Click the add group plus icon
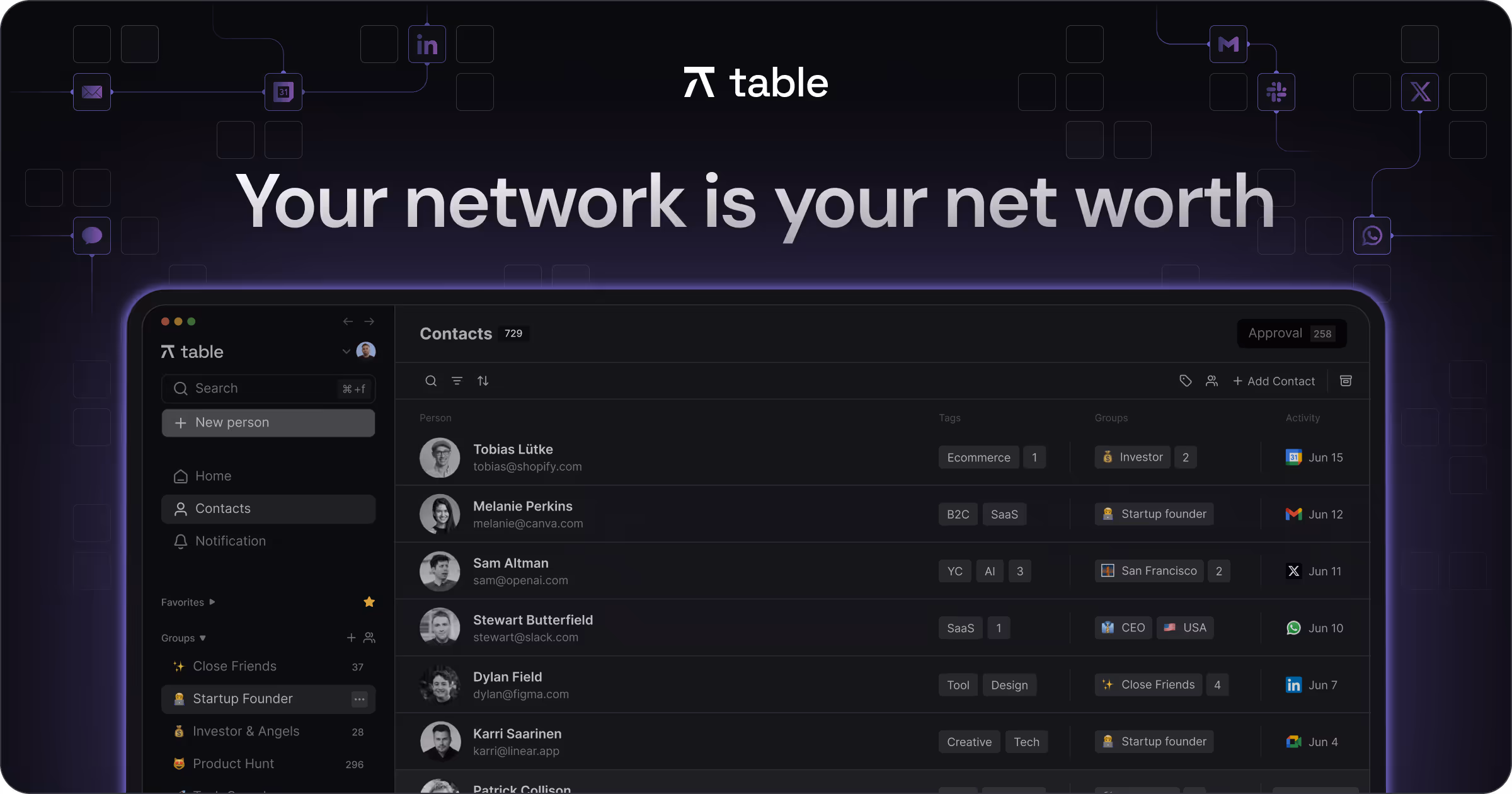This screenshot has height=794, width=1512. coord(351,638)
